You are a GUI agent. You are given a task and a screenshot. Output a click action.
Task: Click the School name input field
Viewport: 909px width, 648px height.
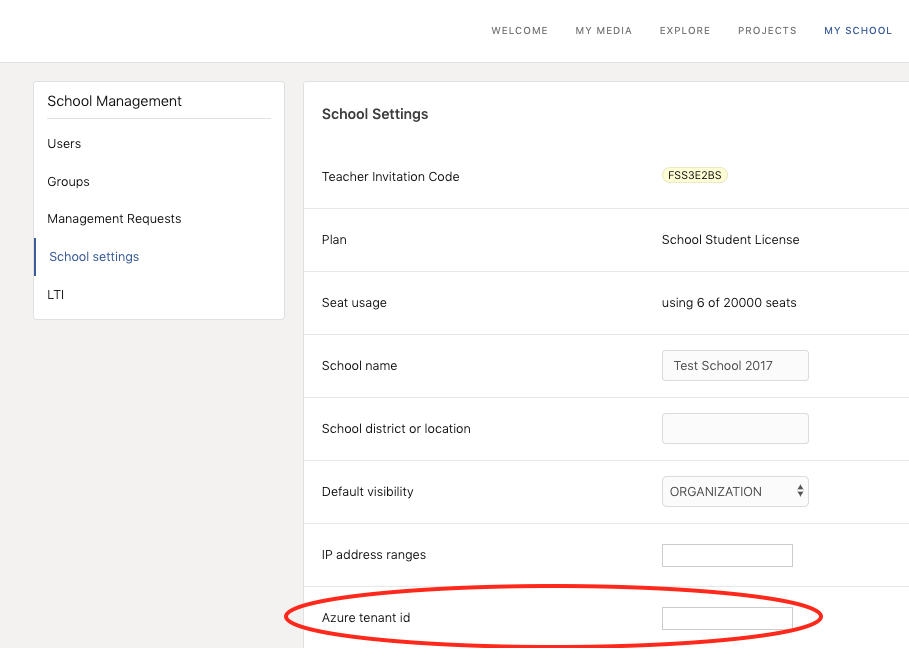(x=735, y=366)
